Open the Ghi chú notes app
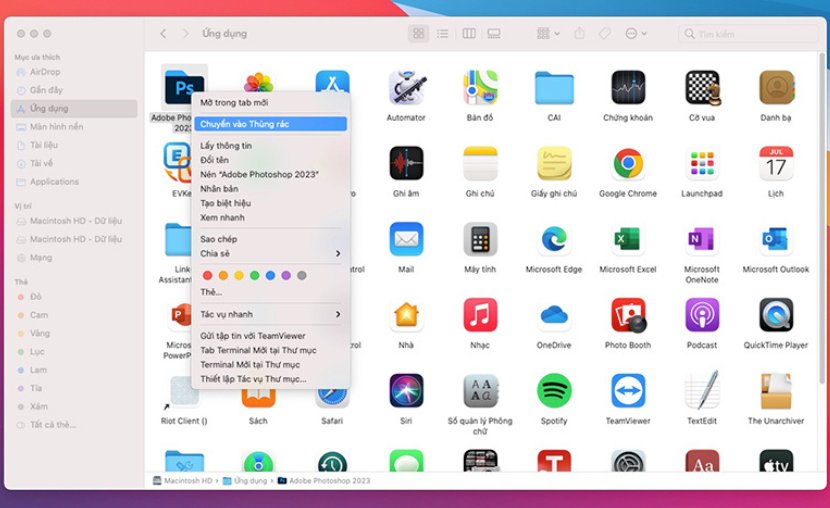The image size is (830, 508). (480, 163)
